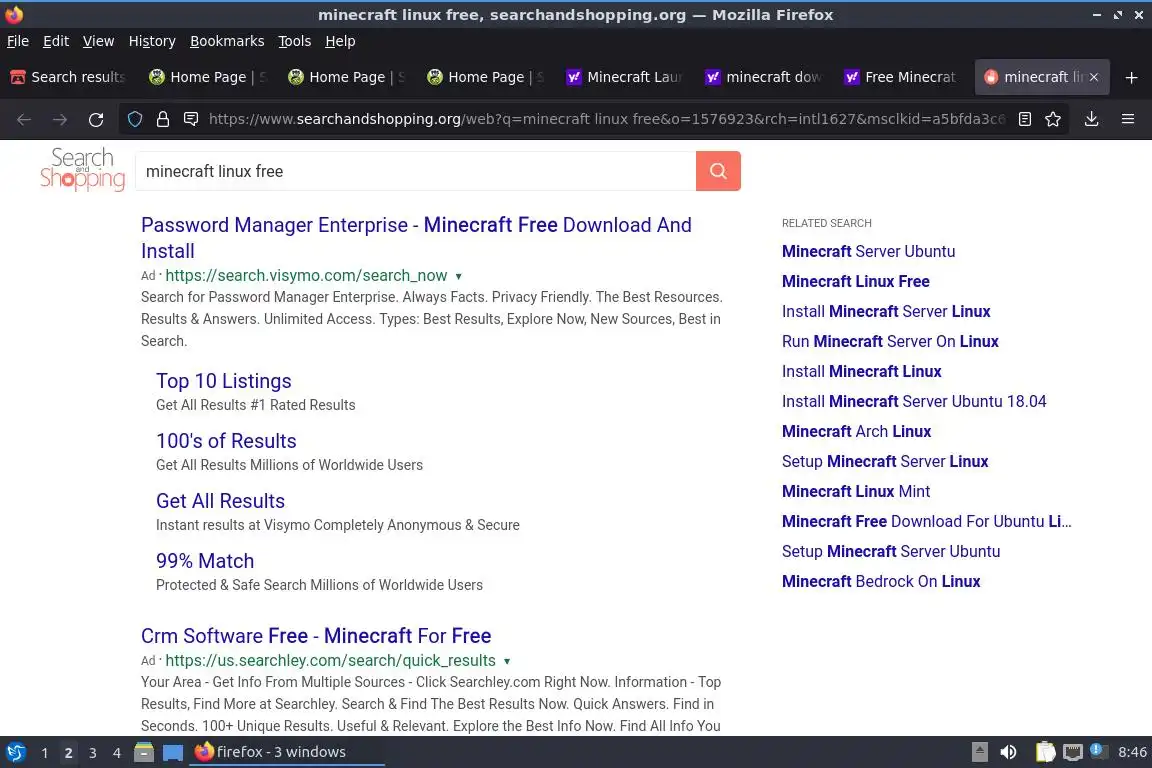The width and height of the screenshot is (1152, 768).
Task: Open the desktop start menu icon
Action: 15,752
